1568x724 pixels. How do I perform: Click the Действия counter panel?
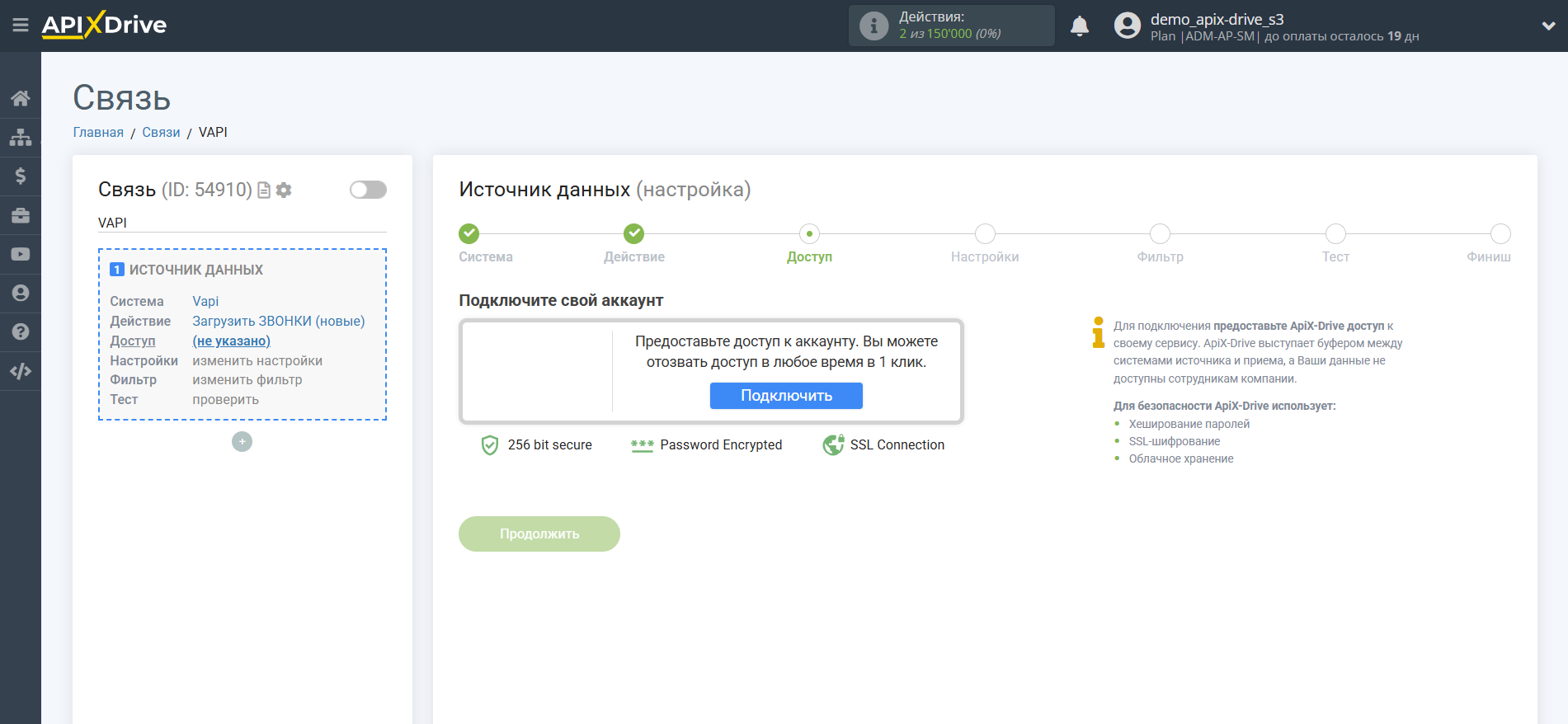click(x=951, y=26)
